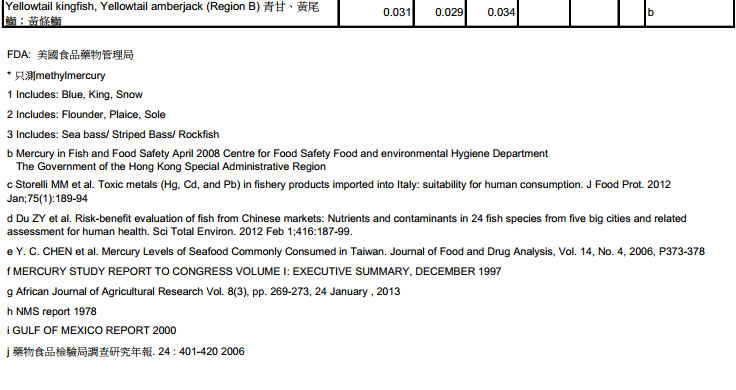Select the value 0.034 in the table
This screenshot has width=736, height=390.
(x=501, y=13)
